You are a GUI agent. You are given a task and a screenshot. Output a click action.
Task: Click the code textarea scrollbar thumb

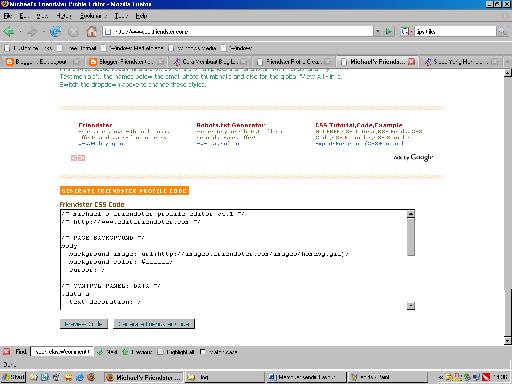click(x=411, y=237)
